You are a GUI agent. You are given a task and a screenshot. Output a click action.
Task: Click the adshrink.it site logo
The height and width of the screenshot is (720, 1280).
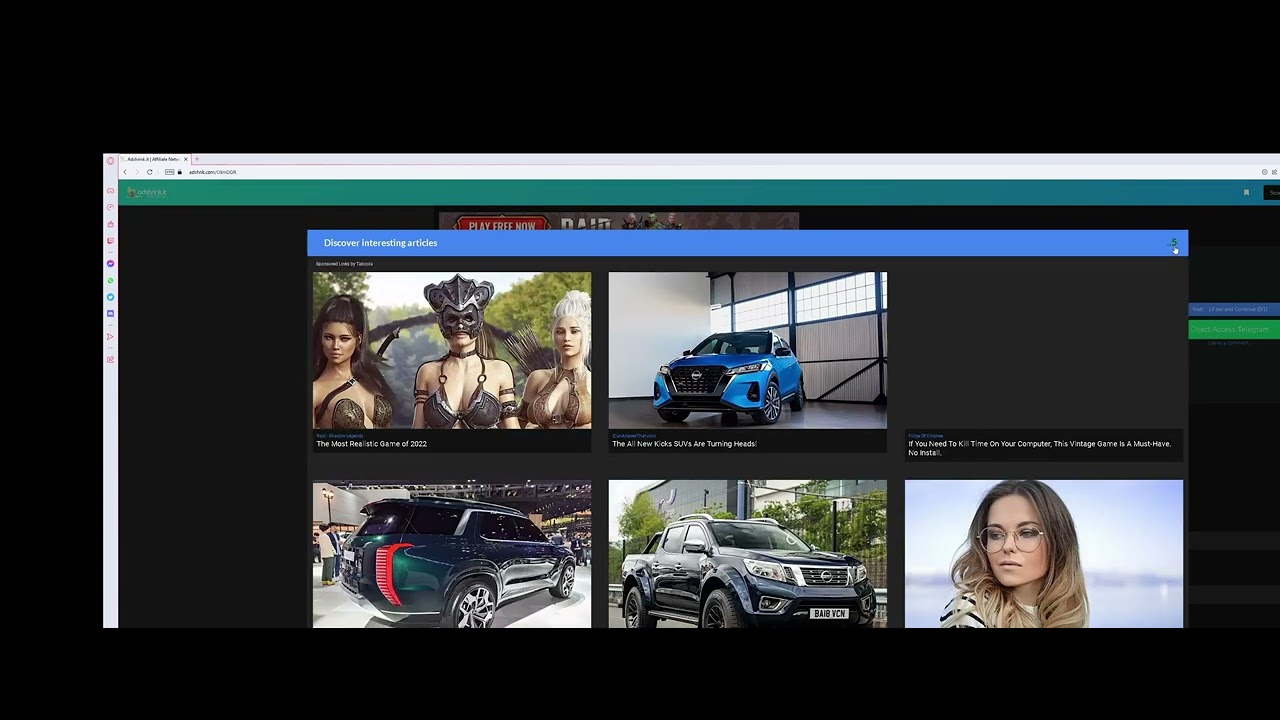coord(146,192)
